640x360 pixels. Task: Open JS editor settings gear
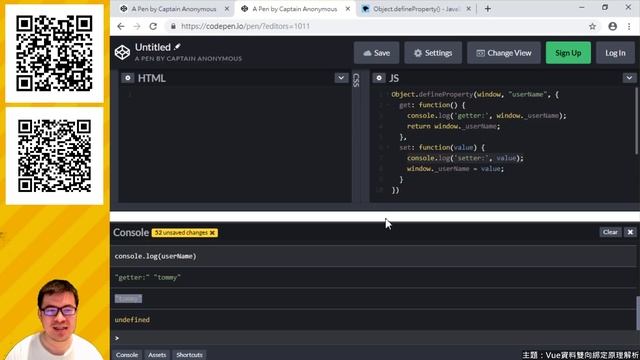point(379,78)
